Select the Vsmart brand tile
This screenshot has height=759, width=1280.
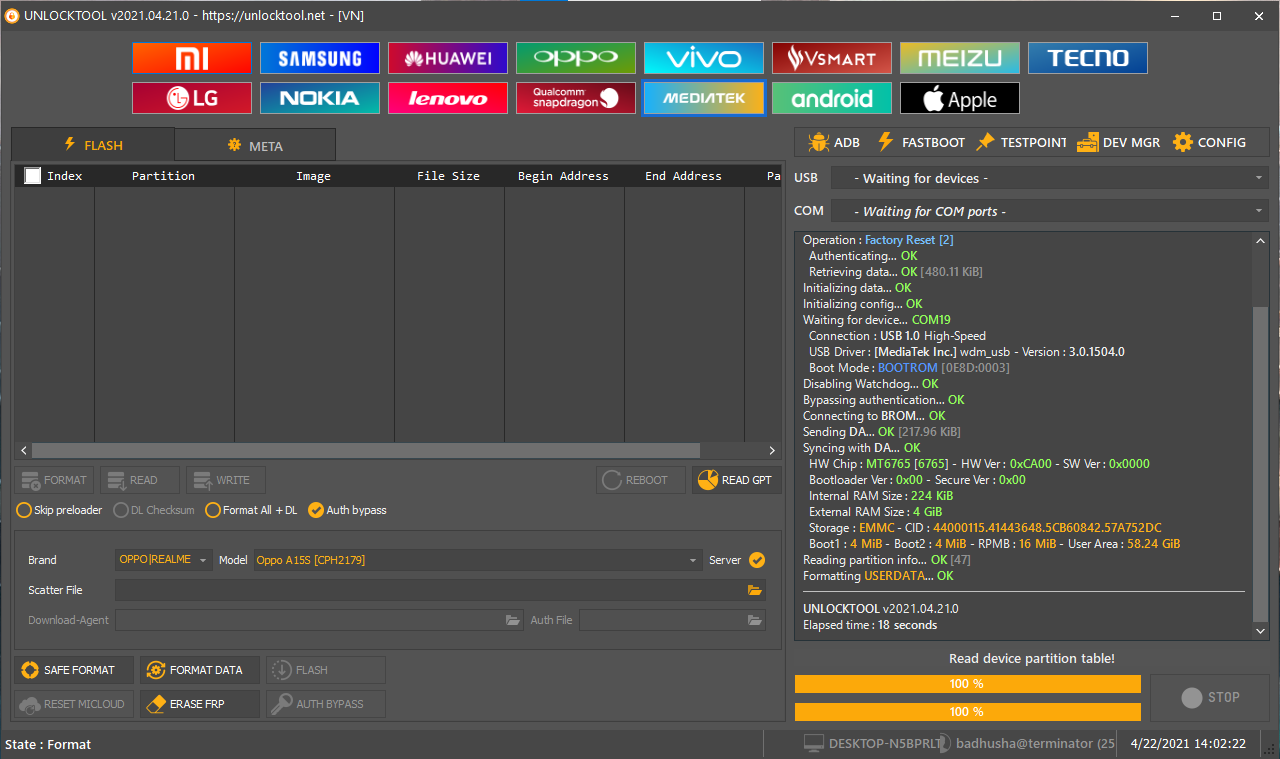(832, 58)
